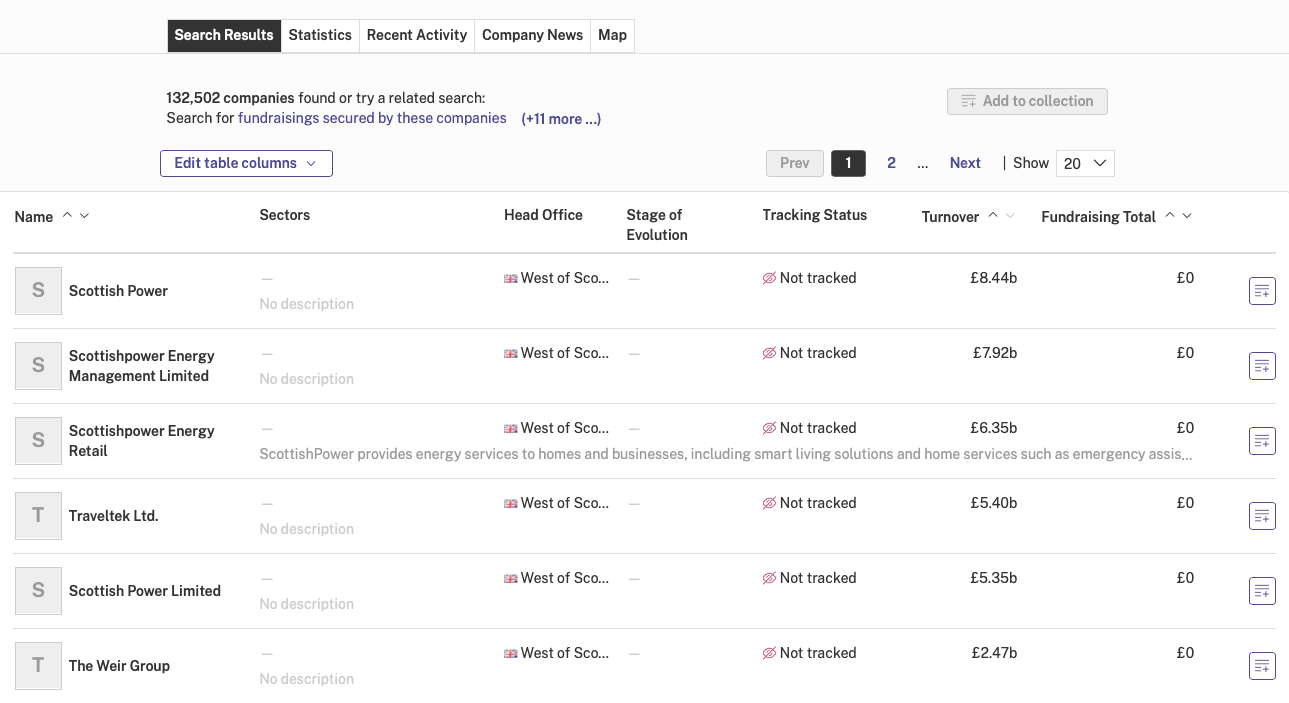Click not-tracked eye icon in Scottish Power row

click(x=769, y=278)
